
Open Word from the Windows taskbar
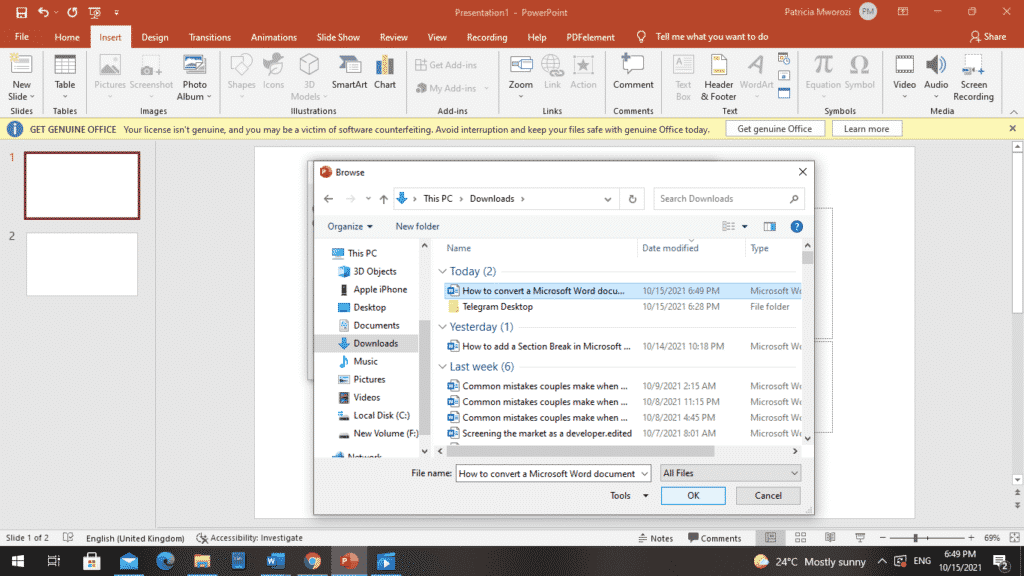coord(275,561)
